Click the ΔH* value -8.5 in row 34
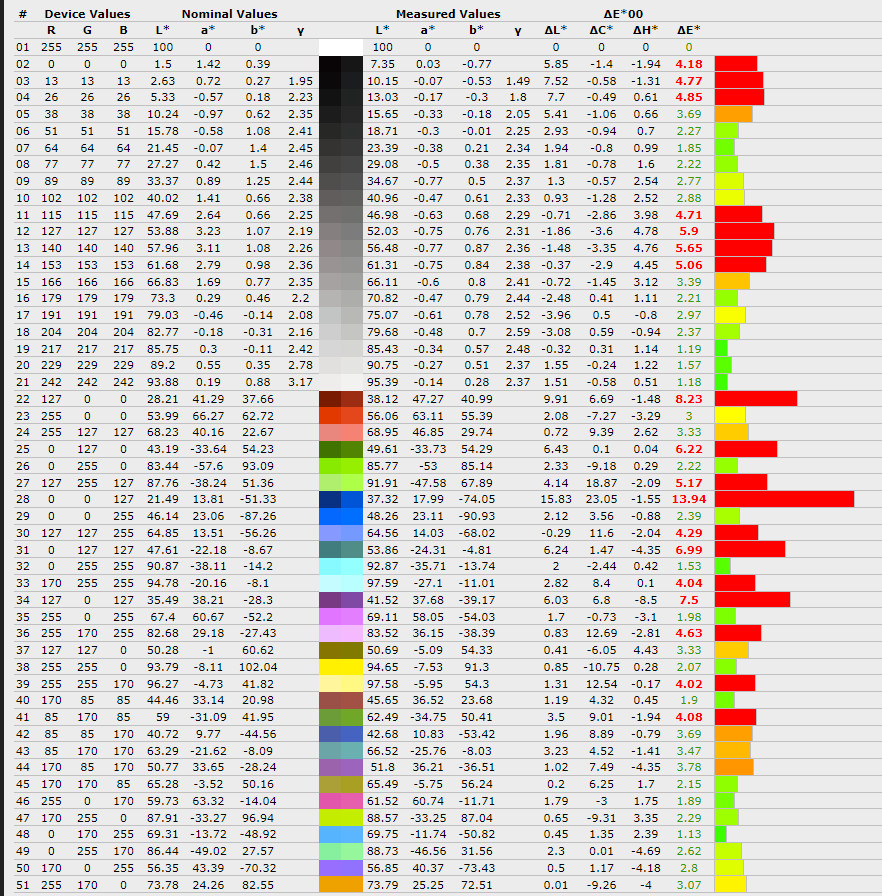The height and width of the screenshot is (896, 882). click(x=646, y=600)
